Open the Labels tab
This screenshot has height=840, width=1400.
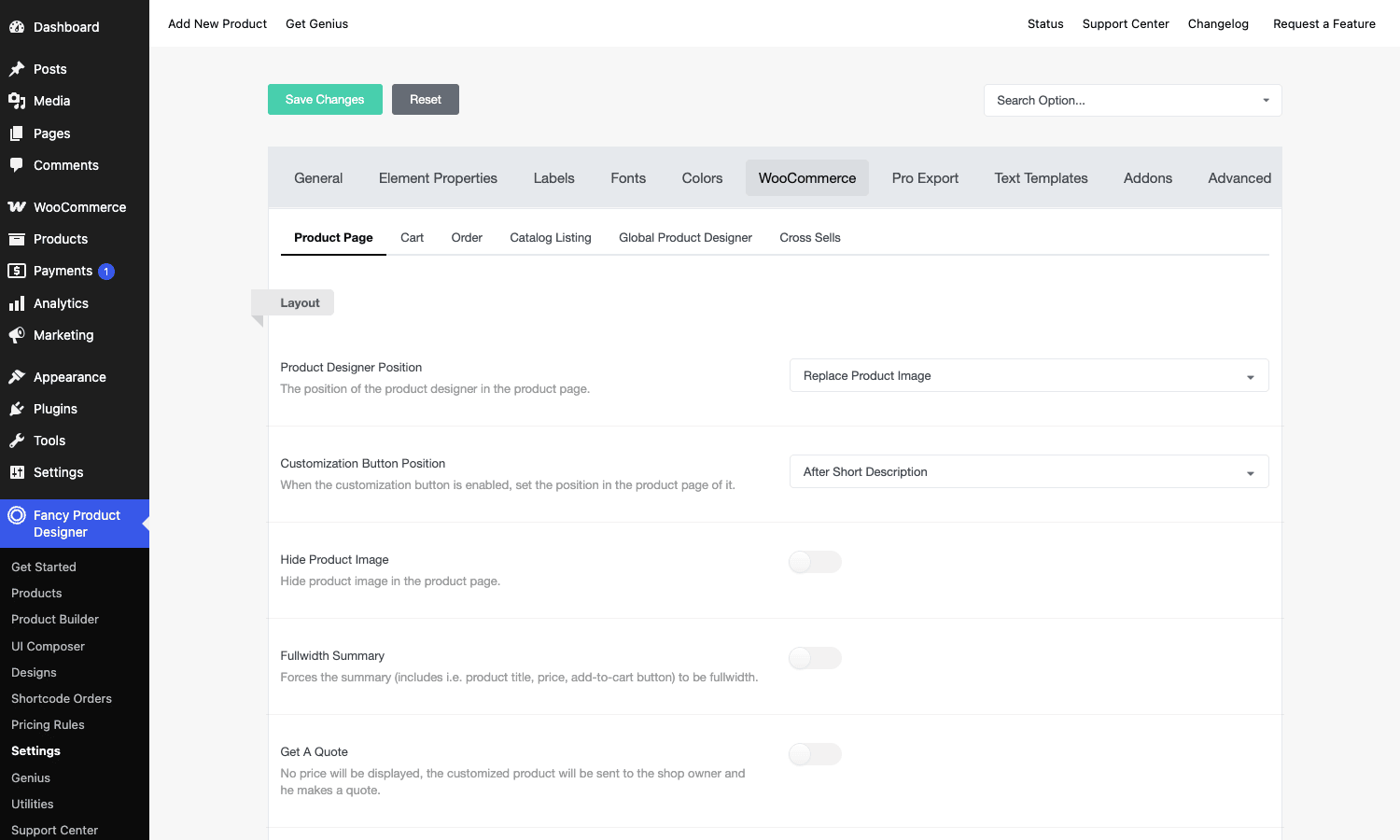point(553,178)
